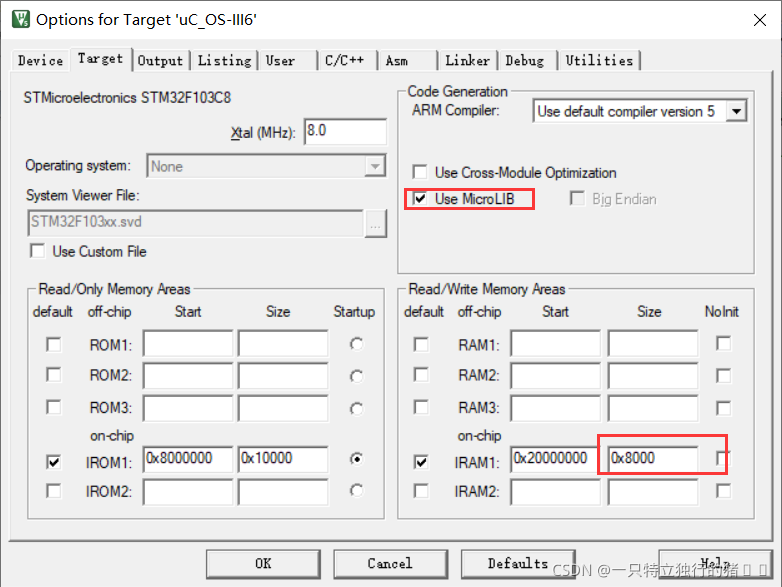Check the IROM2 default checkbox

coord(53,491)
